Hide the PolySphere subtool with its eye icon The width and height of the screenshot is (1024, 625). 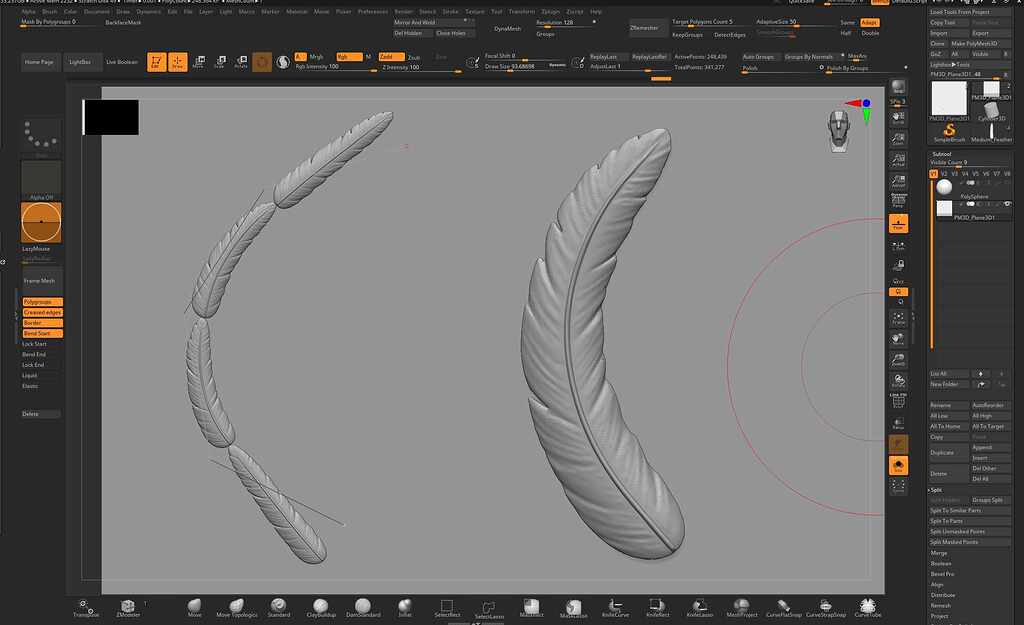pos(970,182)
